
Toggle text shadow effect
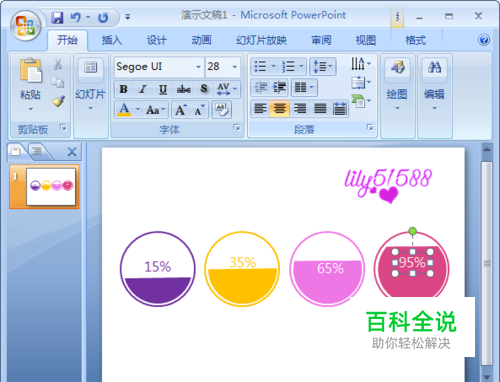(x=204, y=89)
